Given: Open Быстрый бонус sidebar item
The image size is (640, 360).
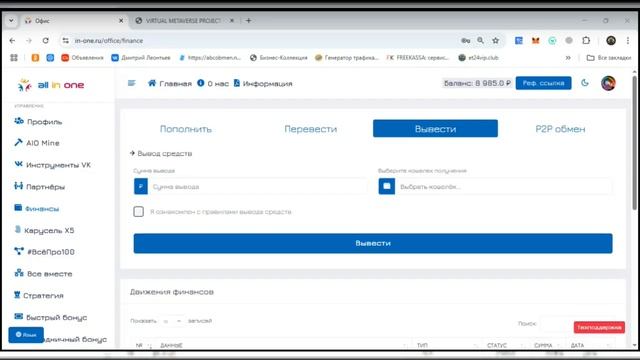Looking at the screenshot, I should (50, 317).
